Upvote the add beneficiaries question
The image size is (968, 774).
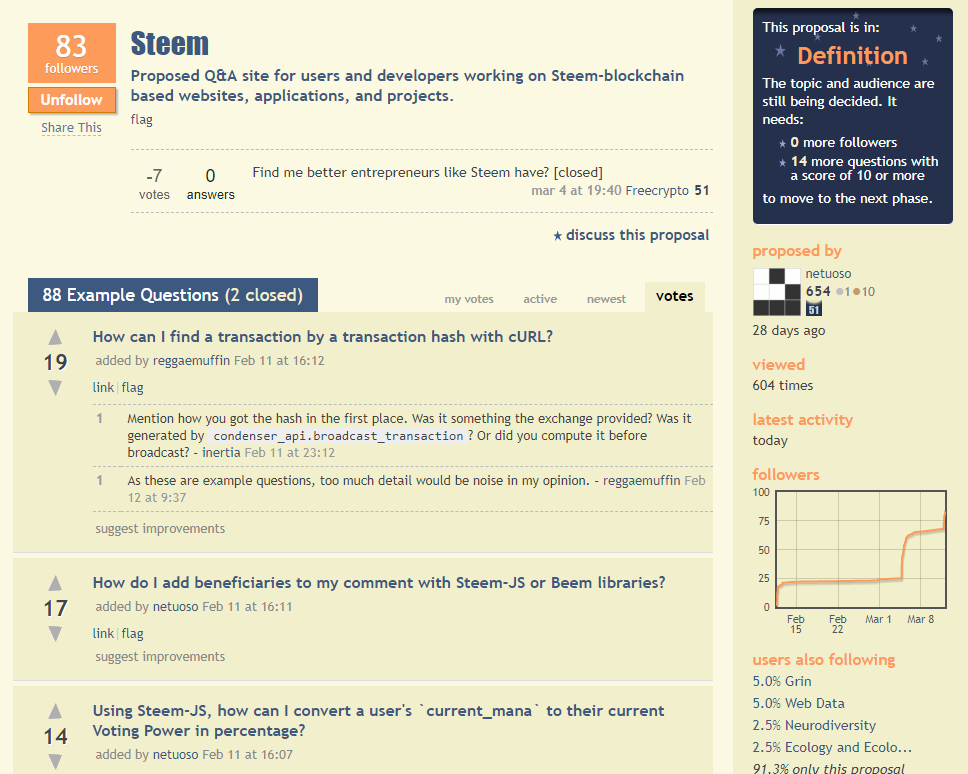[55, 583]
